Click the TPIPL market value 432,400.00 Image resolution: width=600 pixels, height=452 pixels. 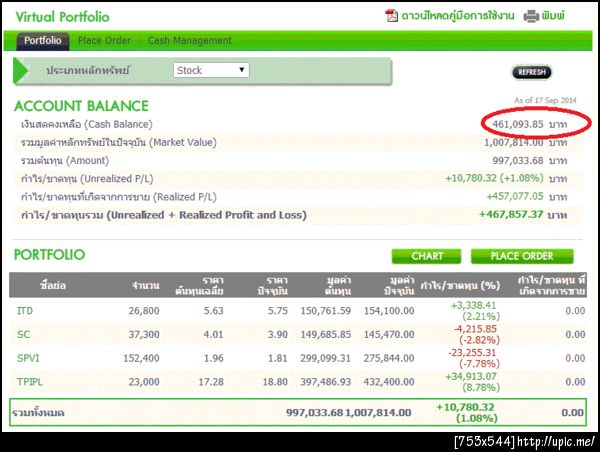(x=389, y=382)
